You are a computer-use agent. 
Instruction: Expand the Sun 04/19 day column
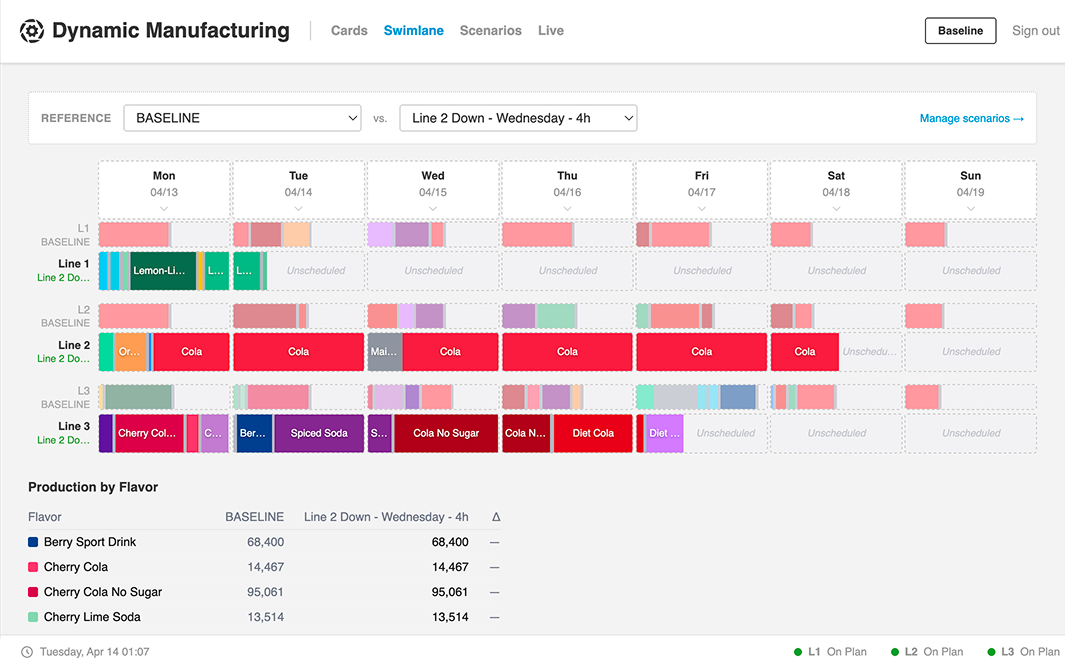pos(971,209)
